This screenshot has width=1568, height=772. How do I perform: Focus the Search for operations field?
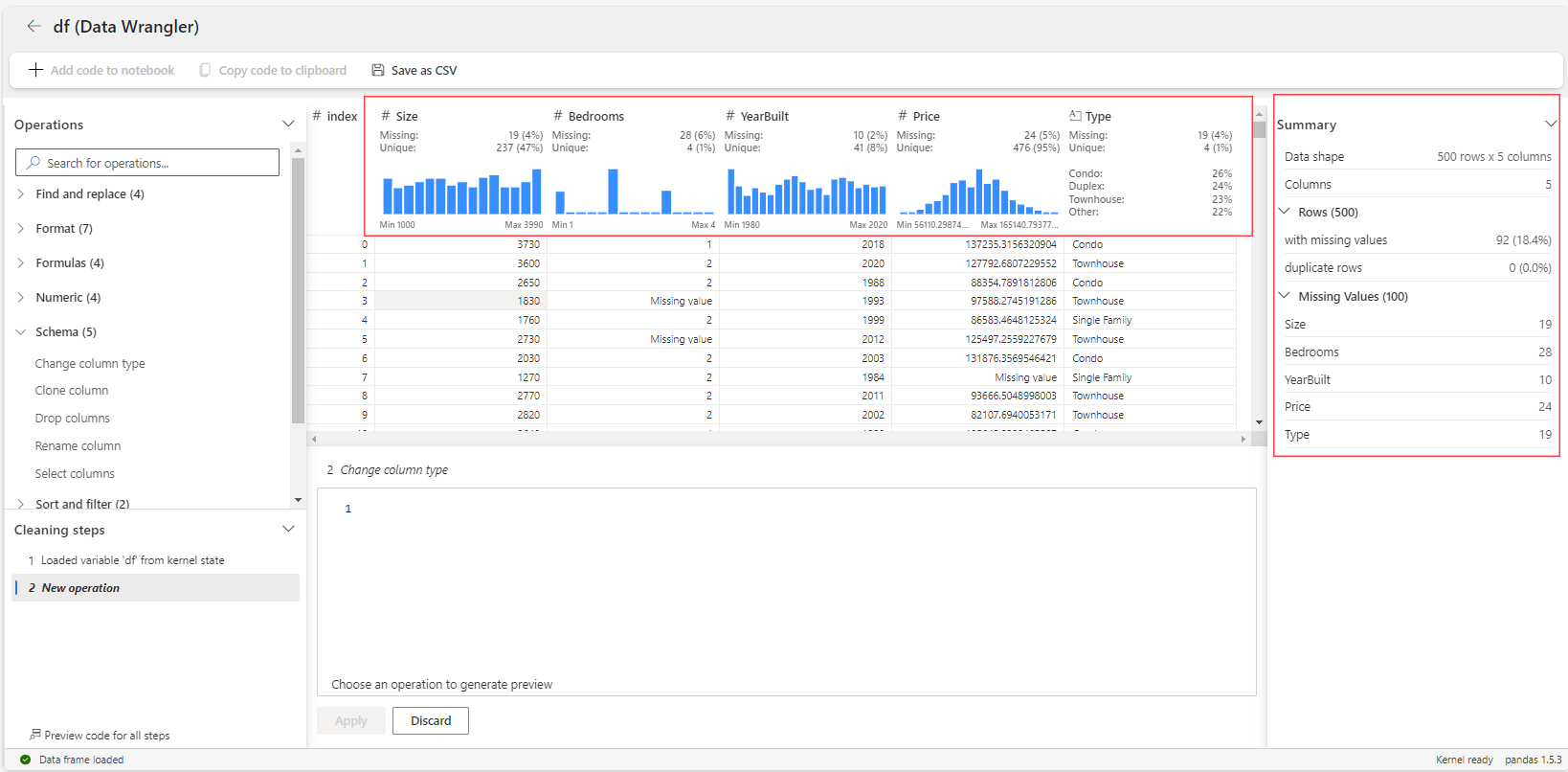coord(147,163)
